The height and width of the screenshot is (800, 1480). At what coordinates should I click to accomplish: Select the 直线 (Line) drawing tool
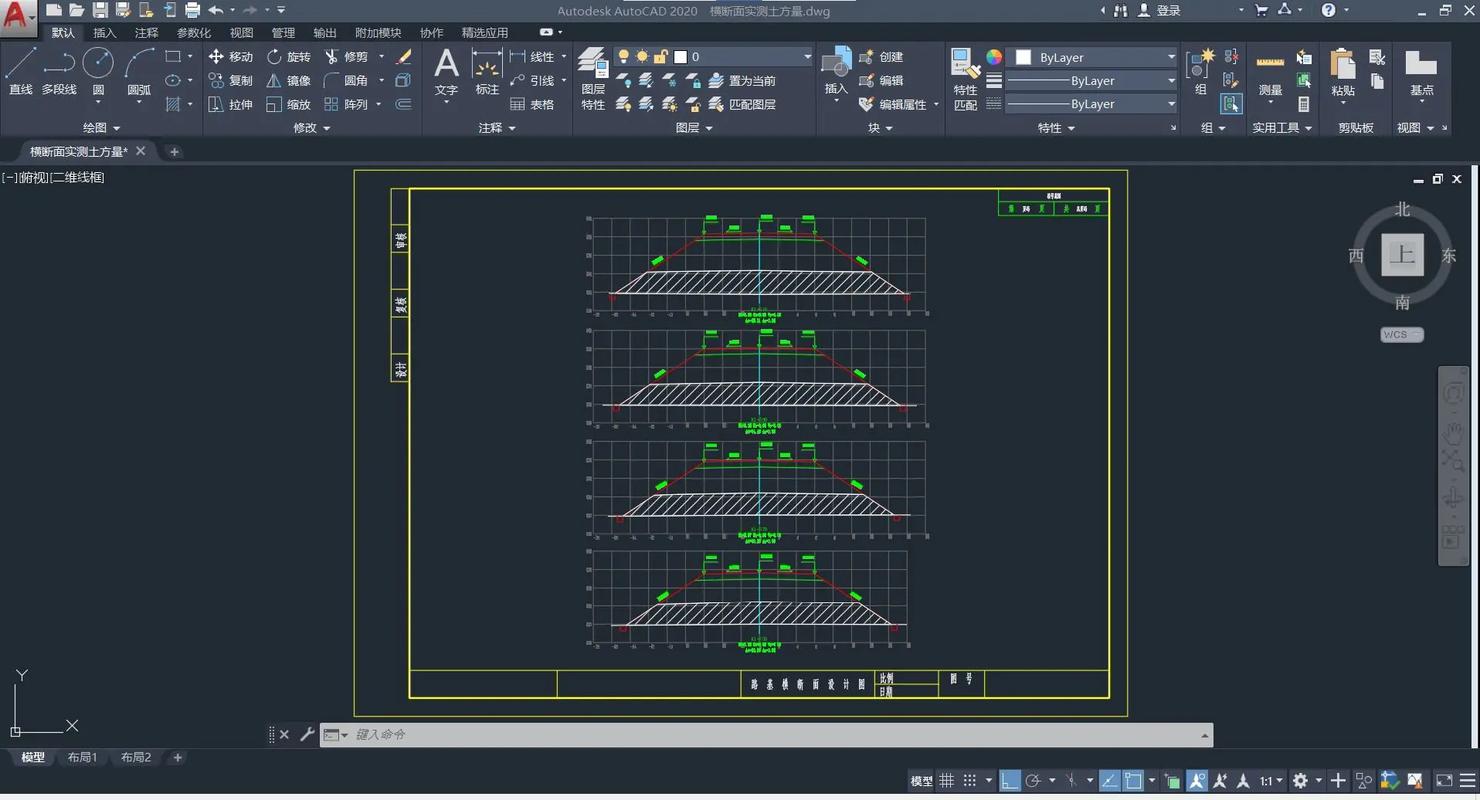click(x=20, y=71)
